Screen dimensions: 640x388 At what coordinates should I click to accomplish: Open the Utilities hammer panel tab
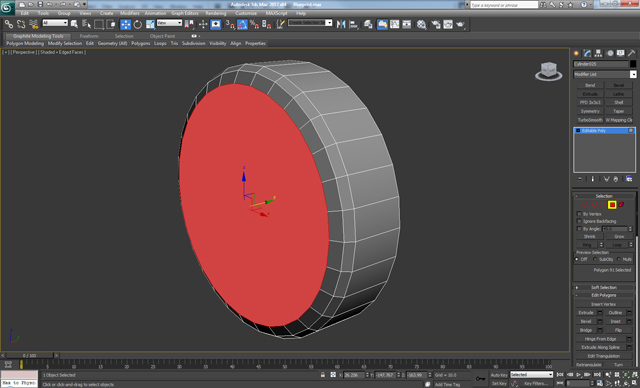[631, 53]
